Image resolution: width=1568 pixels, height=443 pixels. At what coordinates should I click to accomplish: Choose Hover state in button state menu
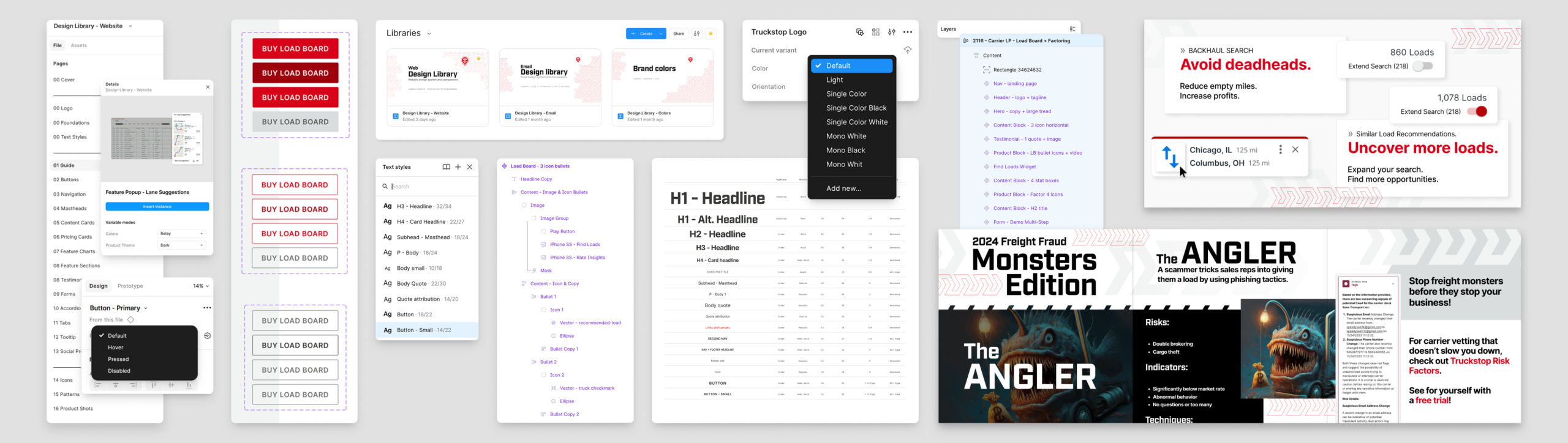point(116,348)
